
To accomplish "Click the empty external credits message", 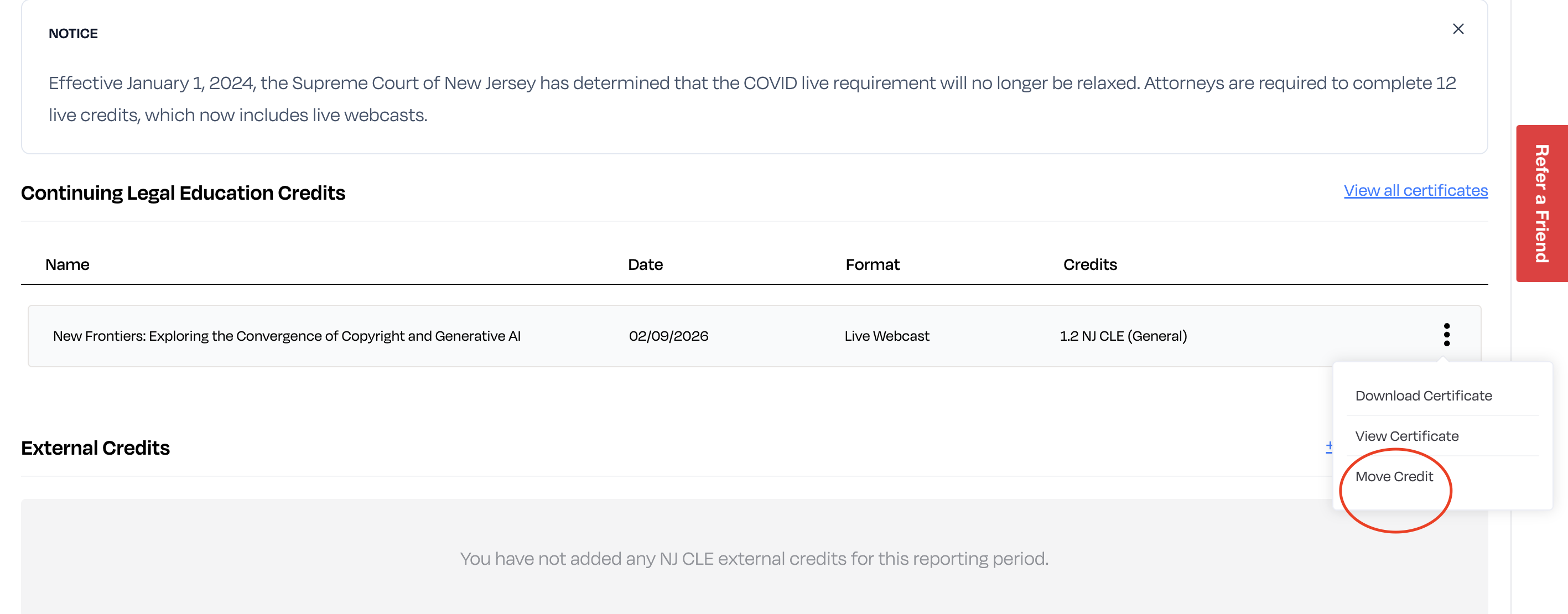I will click(754, 558).
